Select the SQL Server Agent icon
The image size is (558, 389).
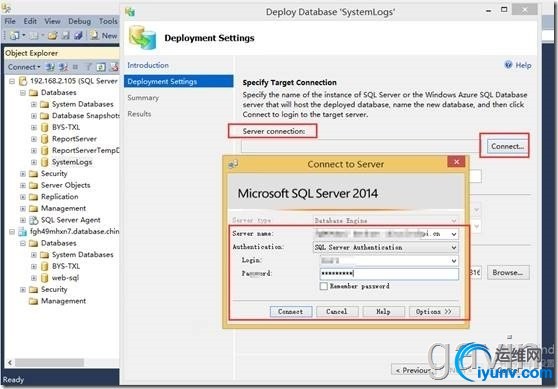pos(33,220)
